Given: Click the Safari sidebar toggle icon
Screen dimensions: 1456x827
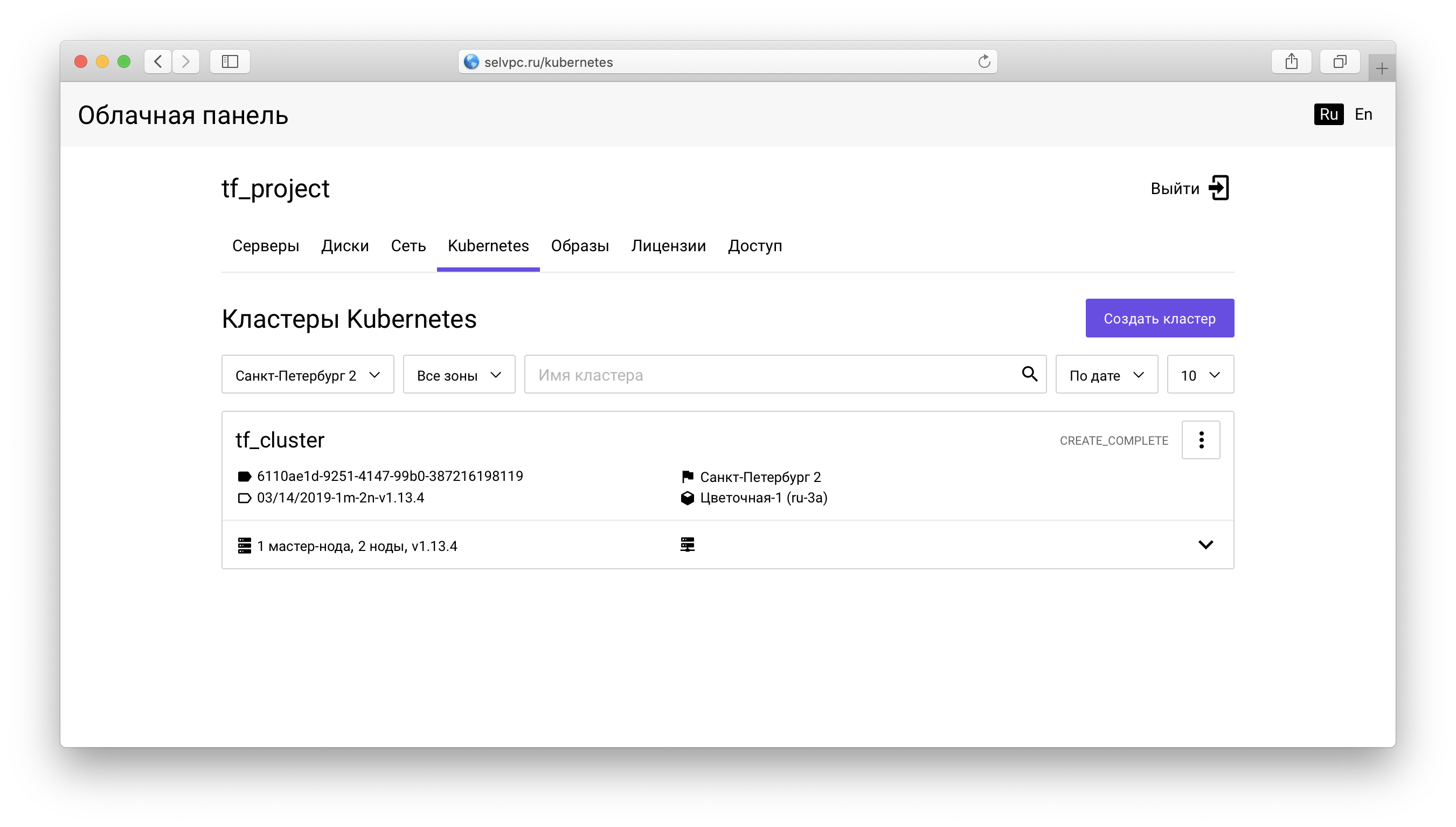Looking at the screenshot, I should (x=230, y=61).
